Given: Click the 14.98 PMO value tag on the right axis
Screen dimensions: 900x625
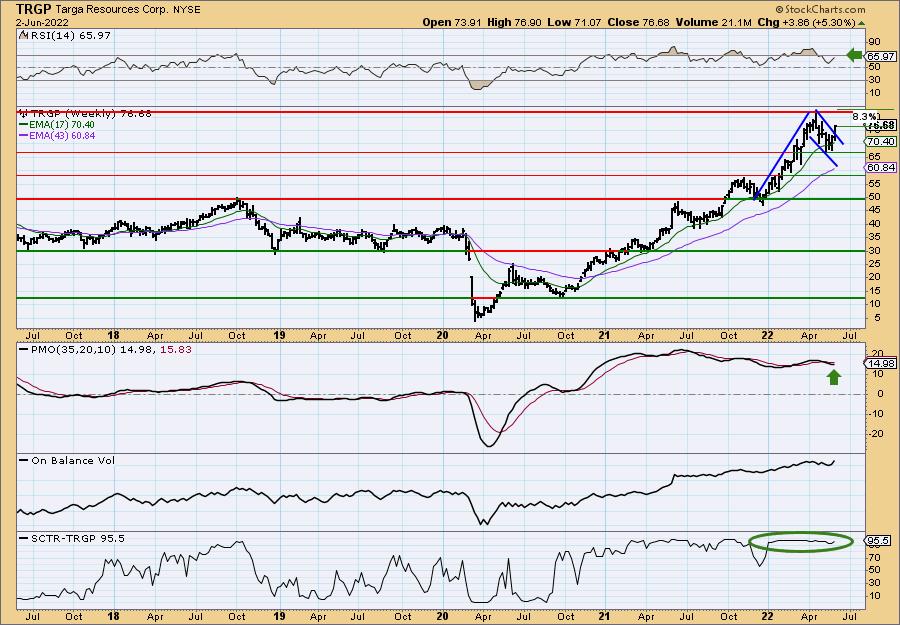Looking at the screenshot, I should pyautogui.click(x=881, y=363).
